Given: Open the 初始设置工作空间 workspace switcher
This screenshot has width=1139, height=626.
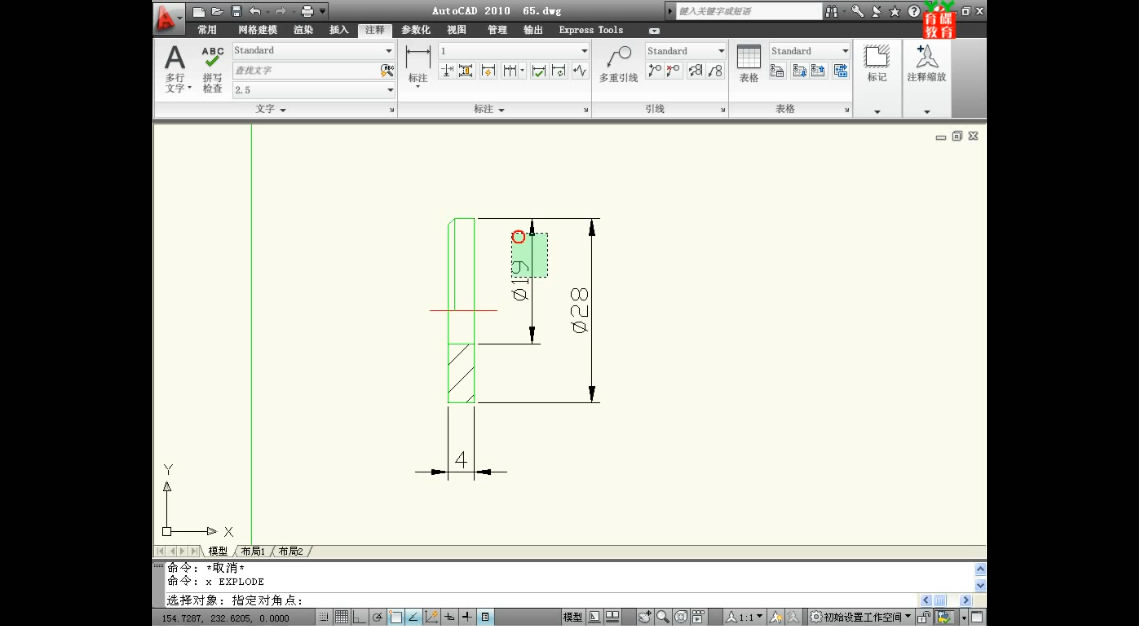Looking at the screenshot, I should 861,617.
